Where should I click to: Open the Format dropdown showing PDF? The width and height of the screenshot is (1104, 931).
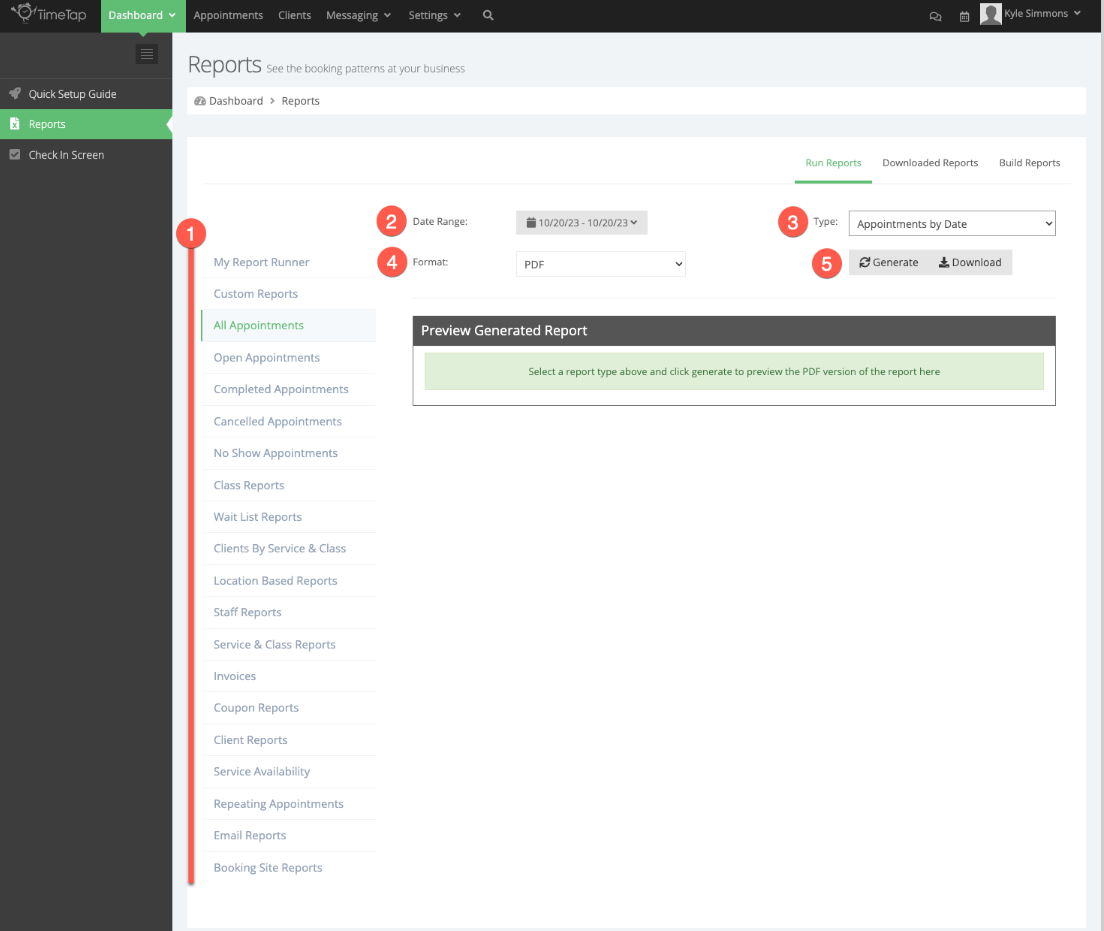600,263
